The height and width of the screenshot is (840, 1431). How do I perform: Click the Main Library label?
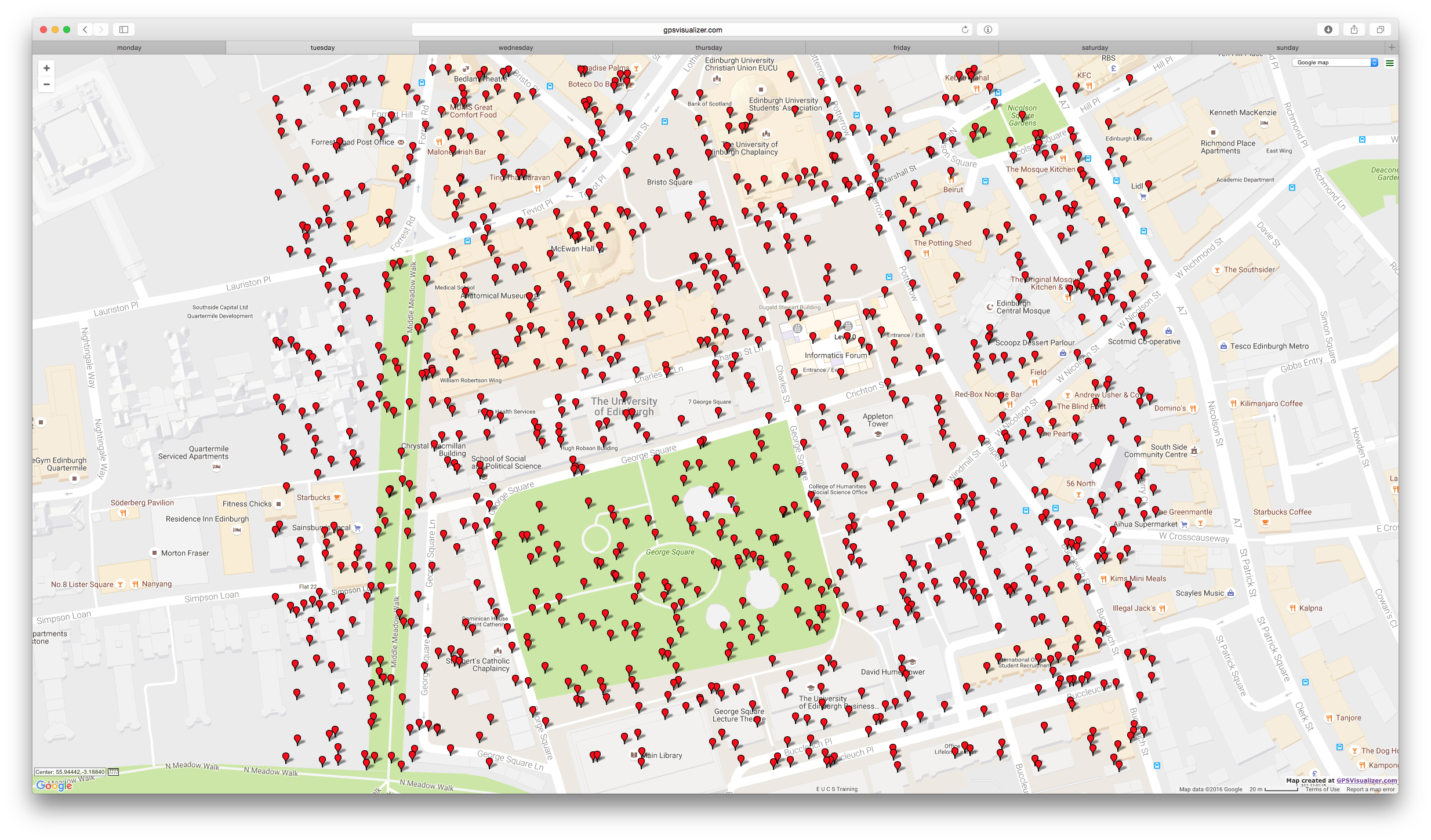click(662, 755)
